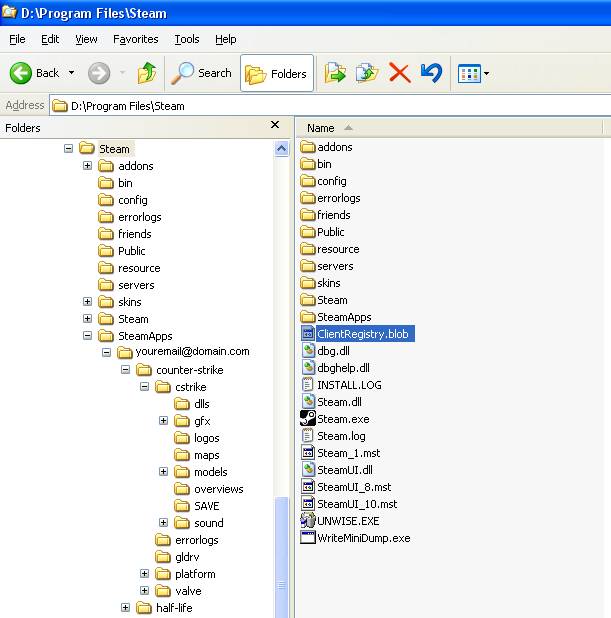Select the SteamUI_10.mst file icon
Viewport: 611px width, 618px height.
(308, 504)
